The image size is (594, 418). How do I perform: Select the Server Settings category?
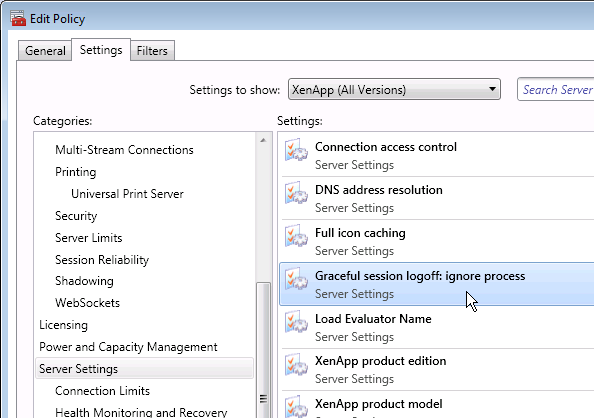coord(144,368)
